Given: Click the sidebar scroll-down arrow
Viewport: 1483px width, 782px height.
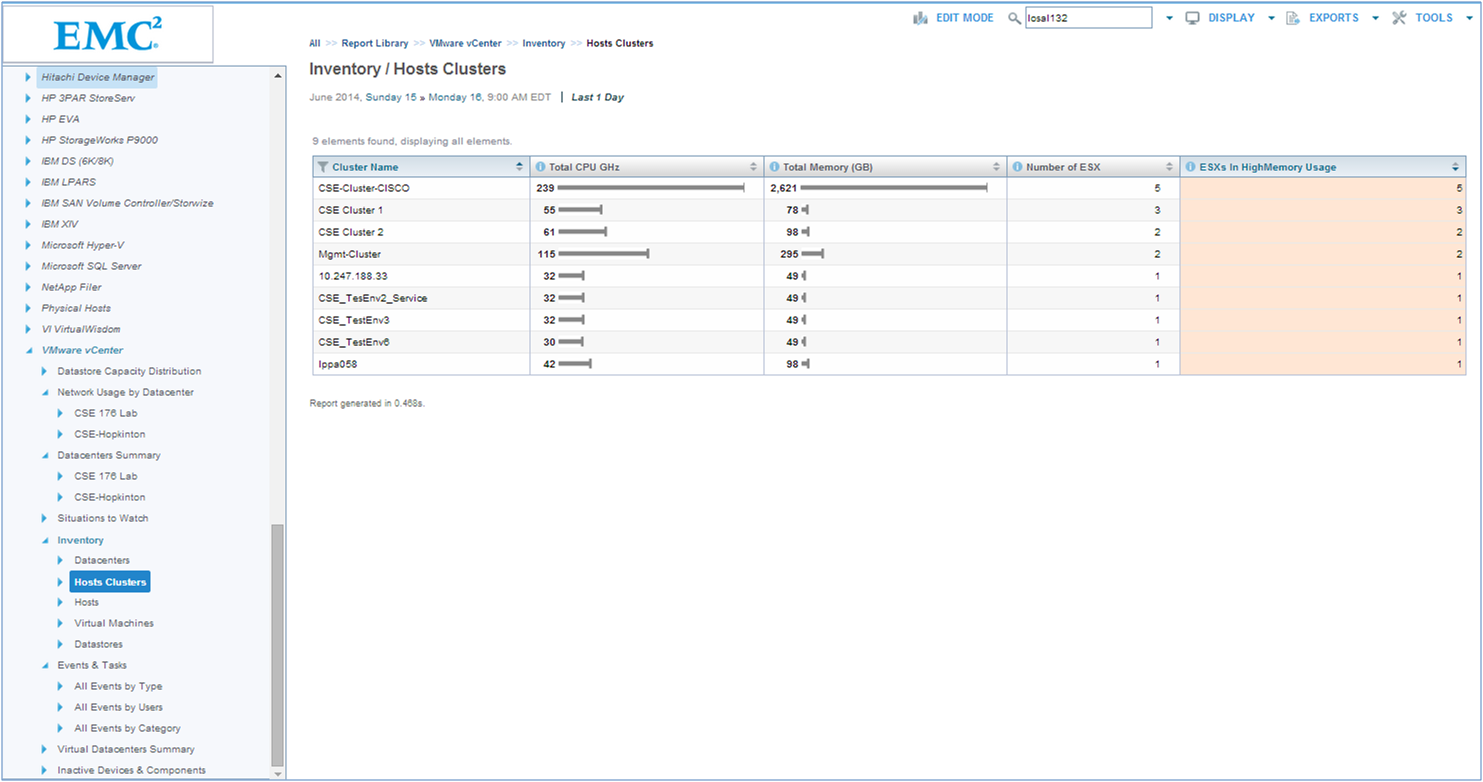Looking at the screenshot, I should tap(278, 772).
